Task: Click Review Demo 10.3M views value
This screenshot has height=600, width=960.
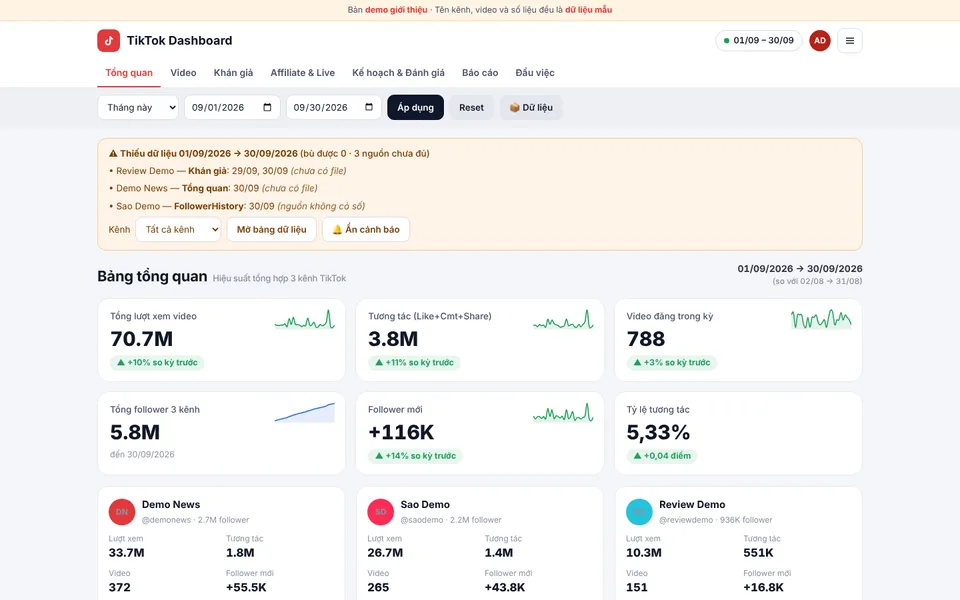Action: point(643,552)
